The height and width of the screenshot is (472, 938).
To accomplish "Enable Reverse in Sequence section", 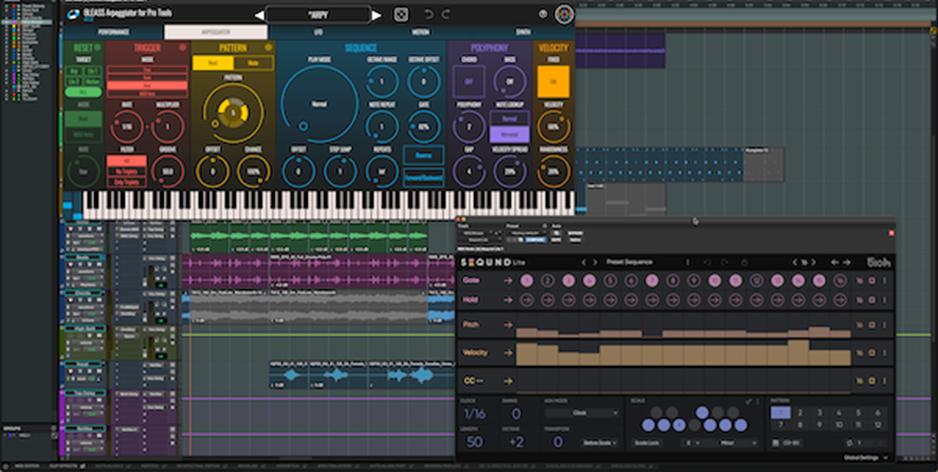I will click(424, 155).
